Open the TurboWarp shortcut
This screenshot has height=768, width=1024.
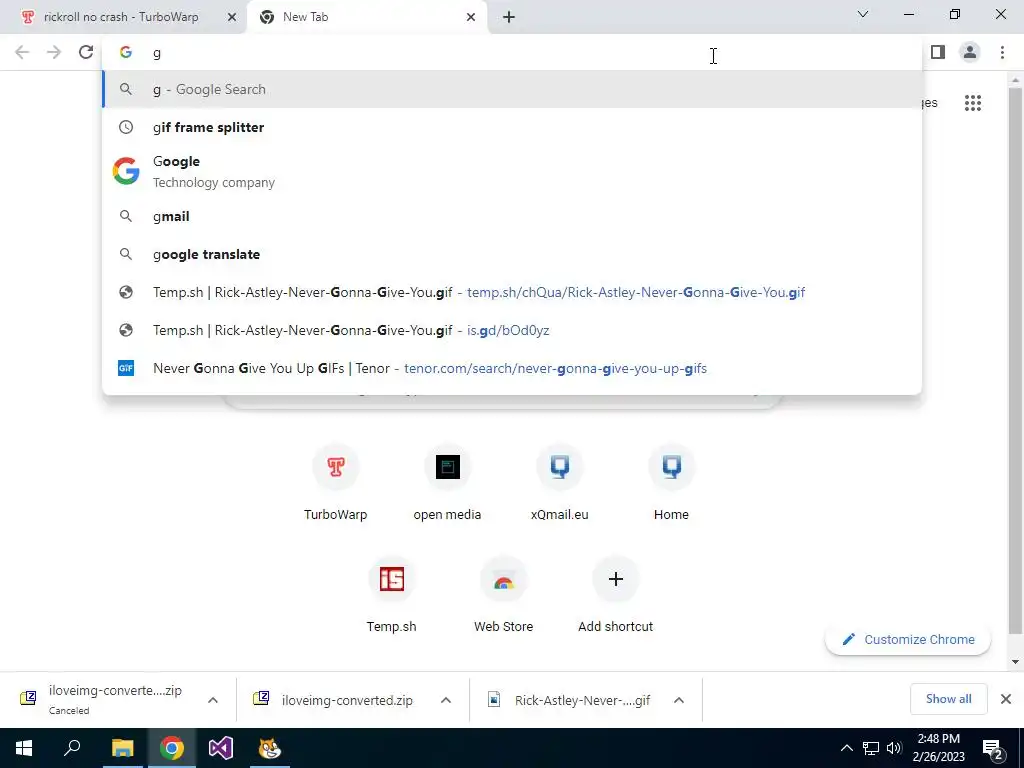[336, 482]
